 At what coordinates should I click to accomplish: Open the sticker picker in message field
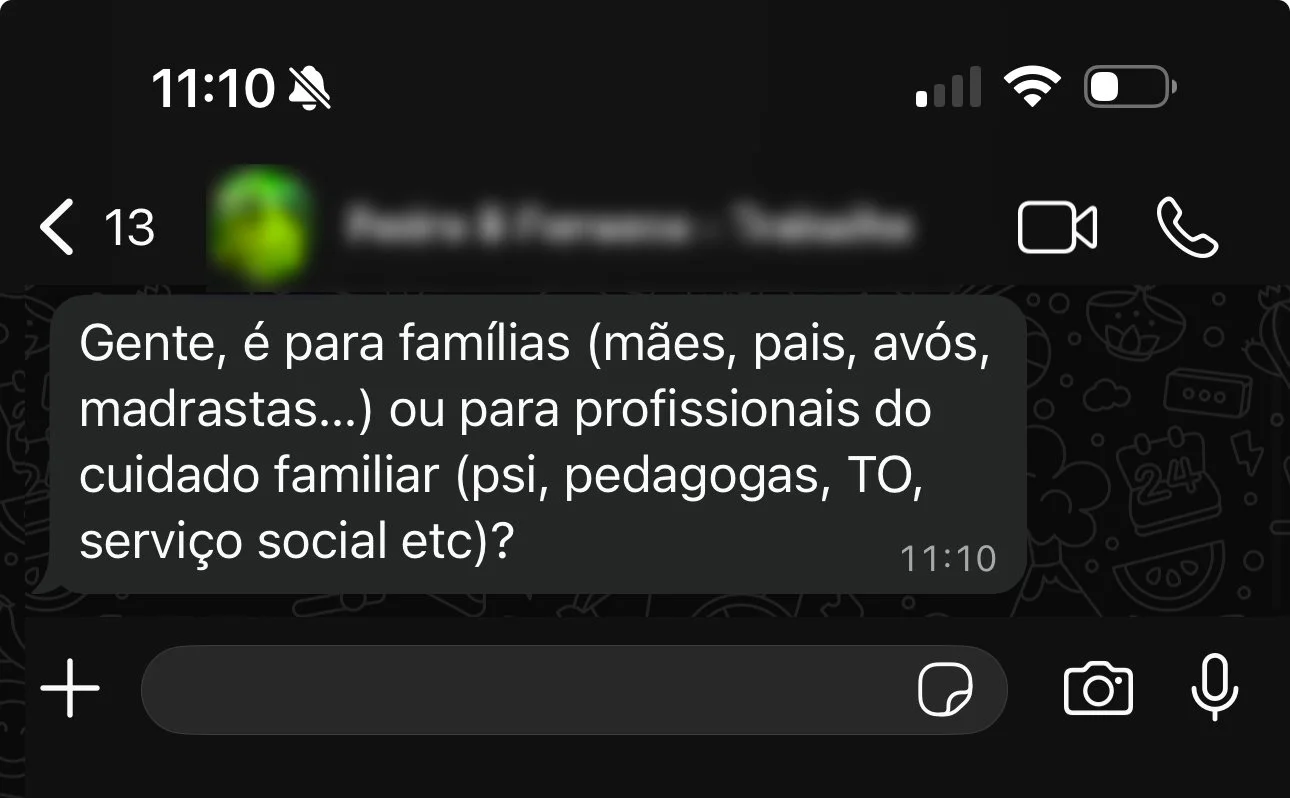point(945,690)
